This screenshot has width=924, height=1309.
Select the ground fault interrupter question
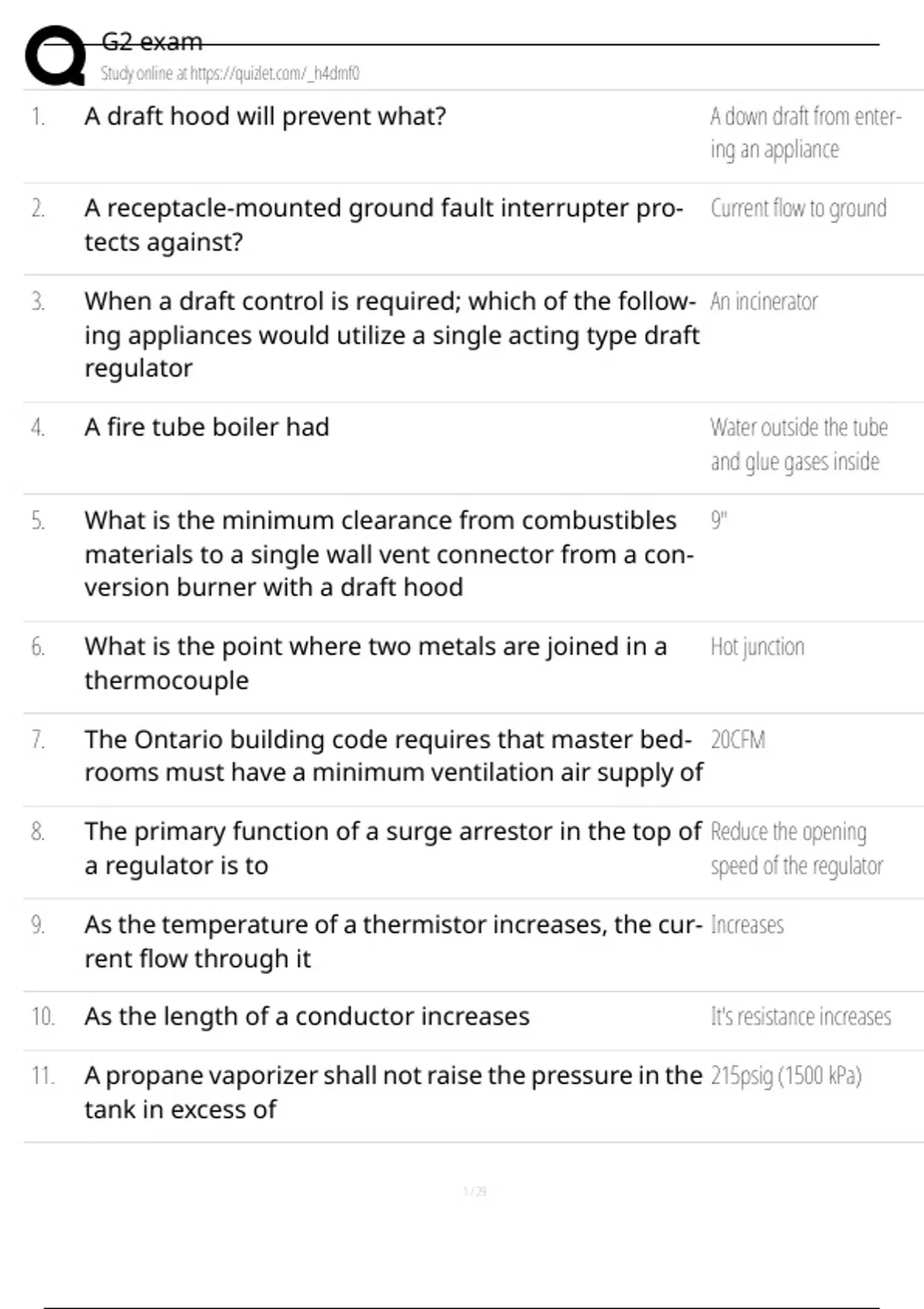point(383,225)
